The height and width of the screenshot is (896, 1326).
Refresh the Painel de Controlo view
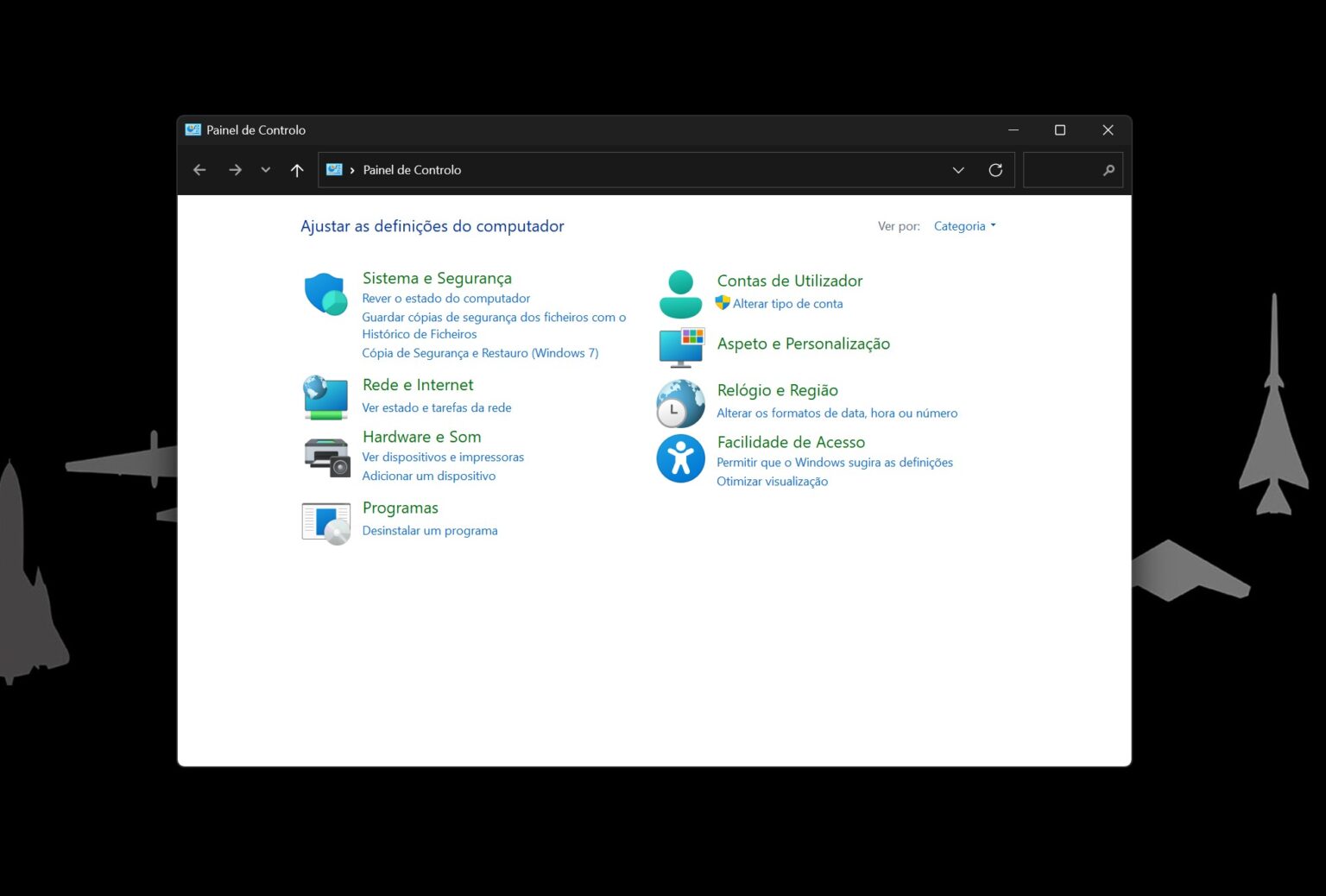coord(995,170)
